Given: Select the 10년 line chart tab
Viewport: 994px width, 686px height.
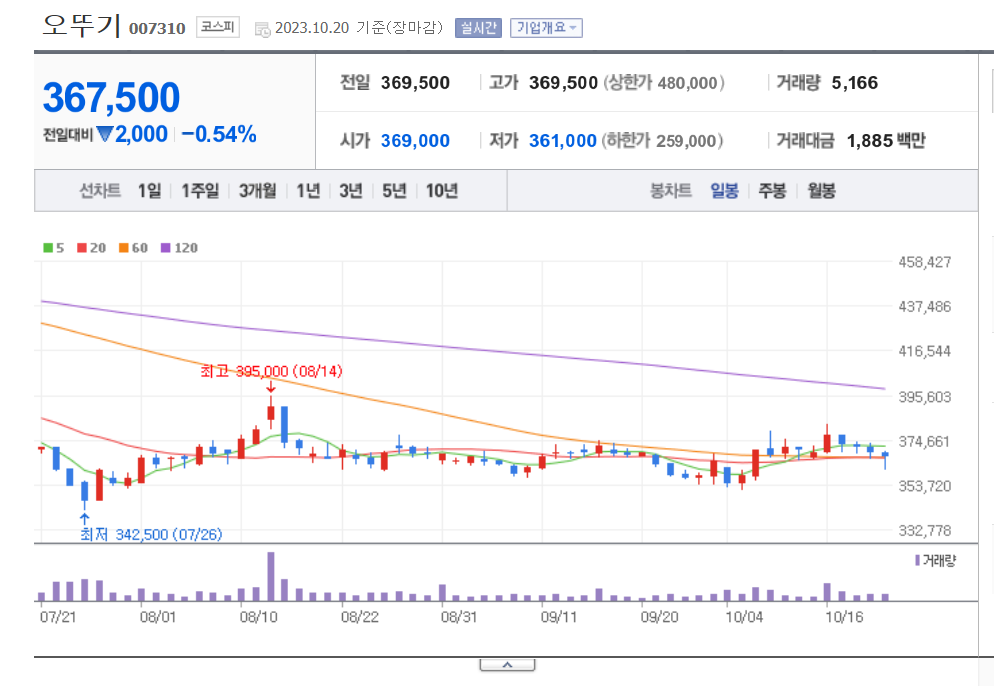Looking at the screenshot, I should click(x=442, y=190).
